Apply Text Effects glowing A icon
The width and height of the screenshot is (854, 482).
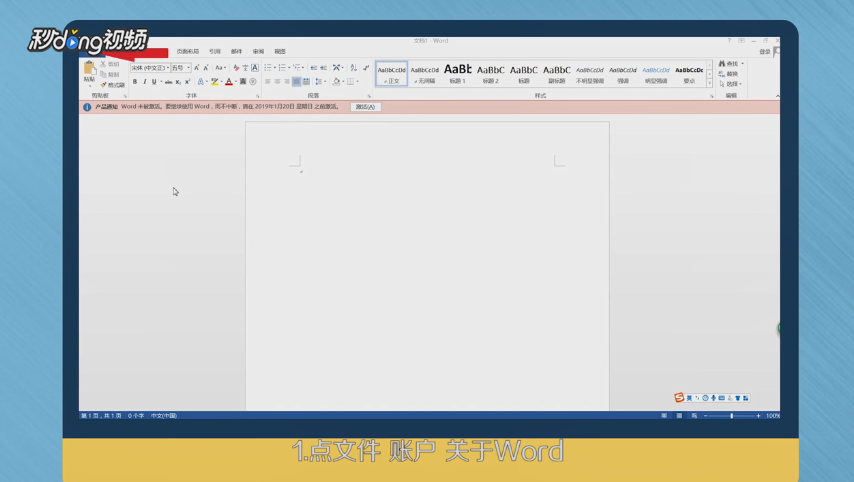[x=200, y=82]
